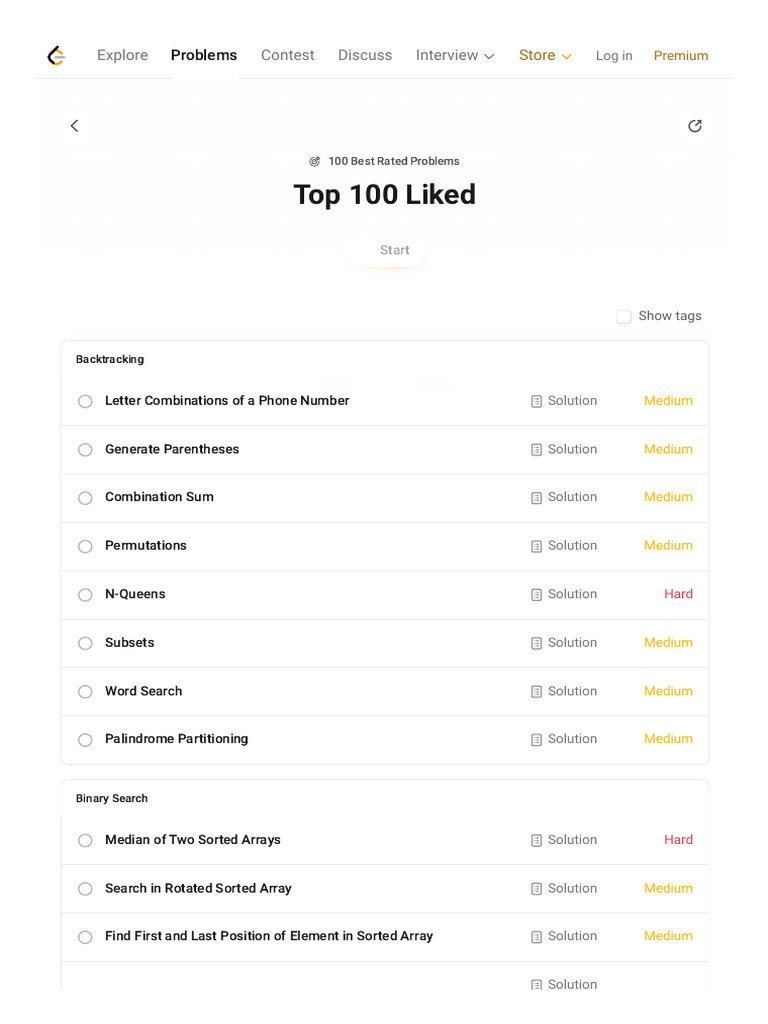Expand the Interview dropdown menu

(455, 56)
